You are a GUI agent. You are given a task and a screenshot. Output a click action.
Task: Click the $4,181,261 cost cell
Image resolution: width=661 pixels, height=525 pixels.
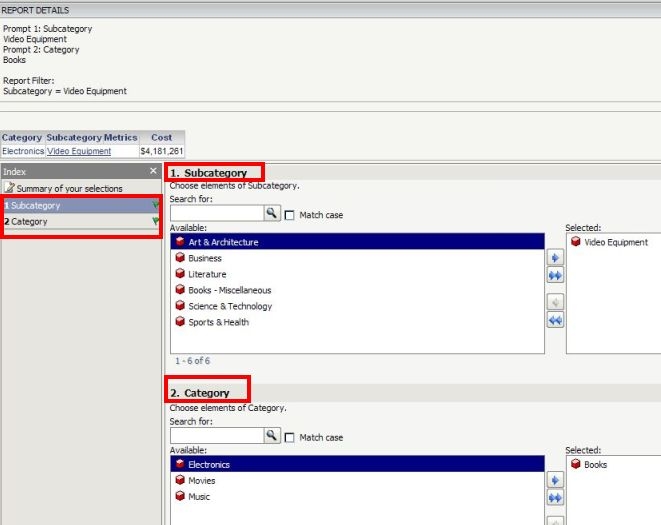click(x=162, y=151)
